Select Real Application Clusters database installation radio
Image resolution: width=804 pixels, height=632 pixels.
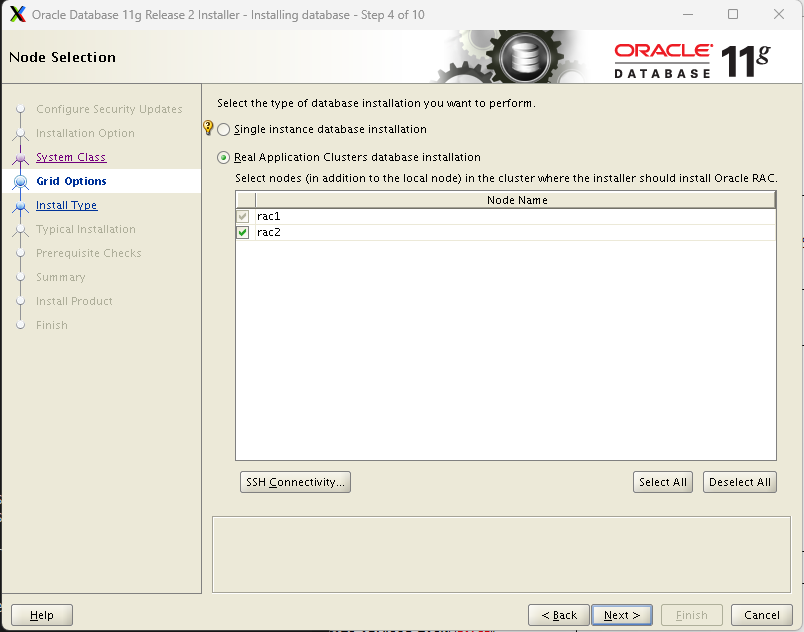(x=224, y=157)
